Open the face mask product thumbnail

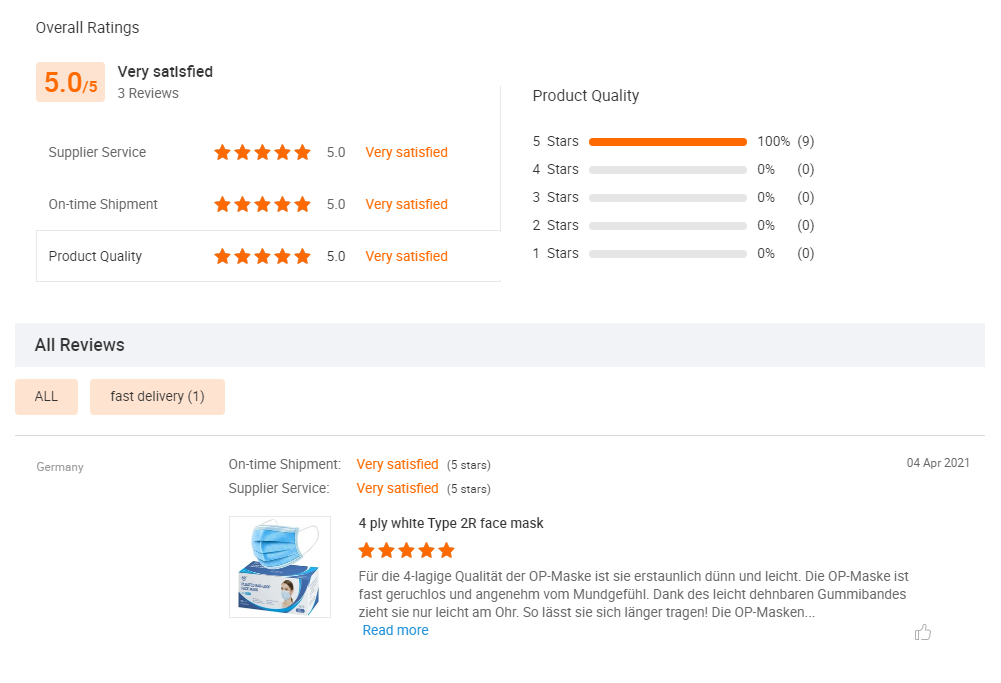280,566
